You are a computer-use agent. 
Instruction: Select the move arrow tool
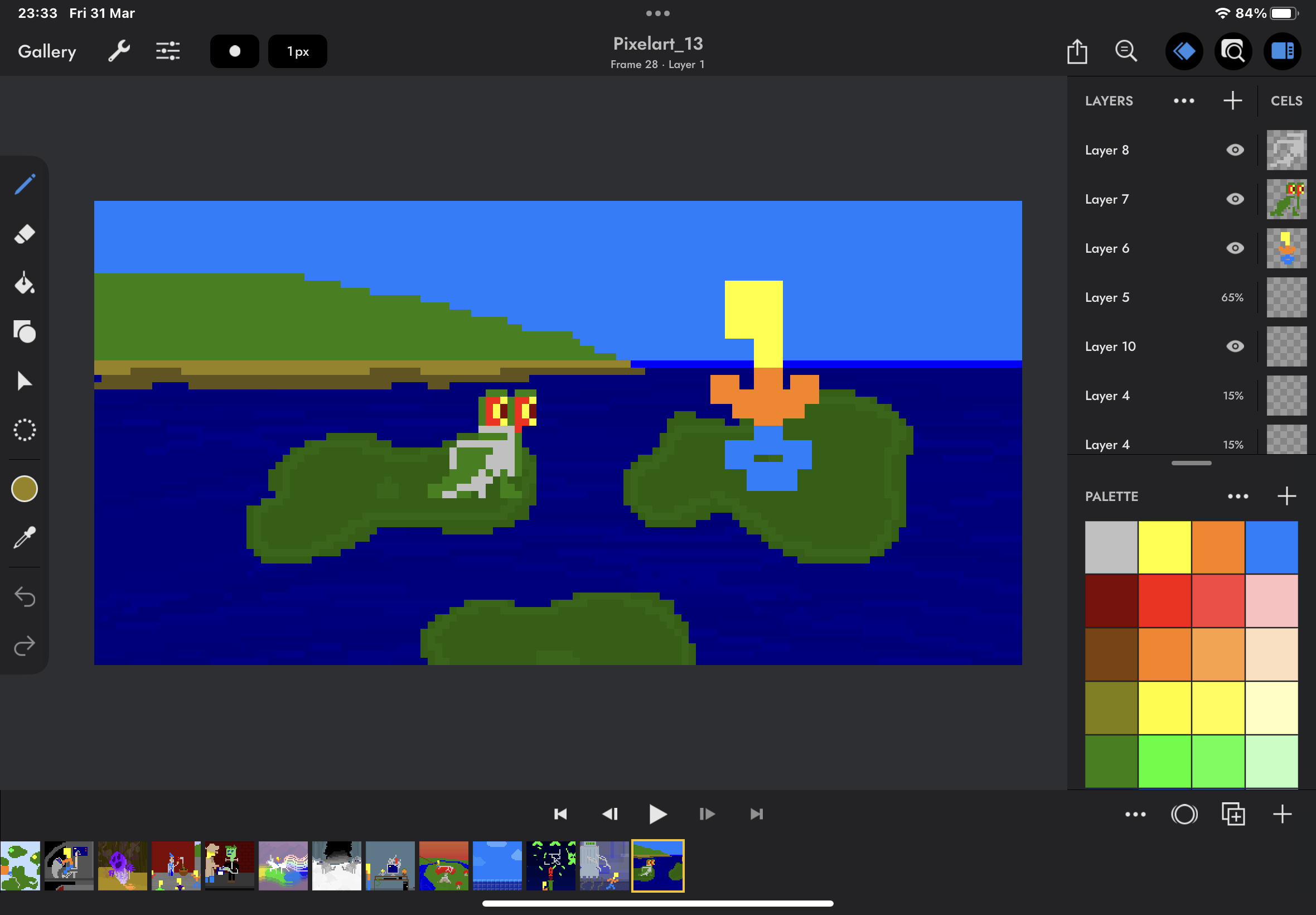25,381
